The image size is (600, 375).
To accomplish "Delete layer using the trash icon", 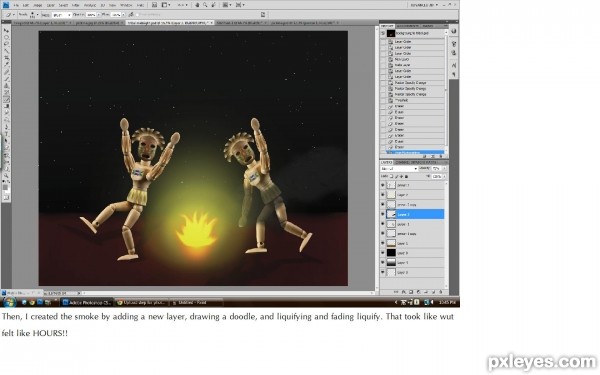I will (x=441, y=292).
